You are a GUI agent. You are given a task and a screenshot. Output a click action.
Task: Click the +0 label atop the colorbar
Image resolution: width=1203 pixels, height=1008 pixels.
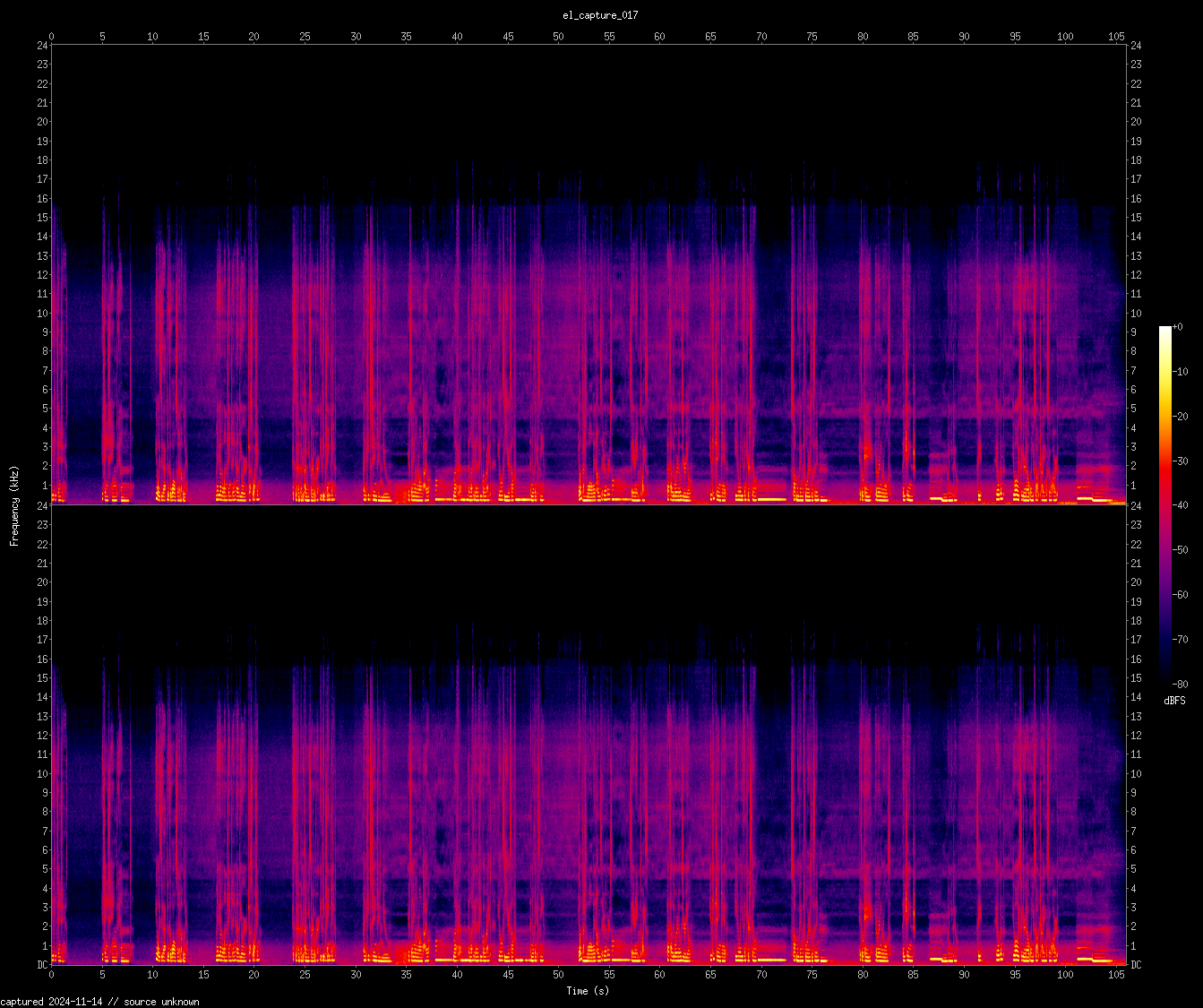pyautogui.click(x=1178, y=327)
